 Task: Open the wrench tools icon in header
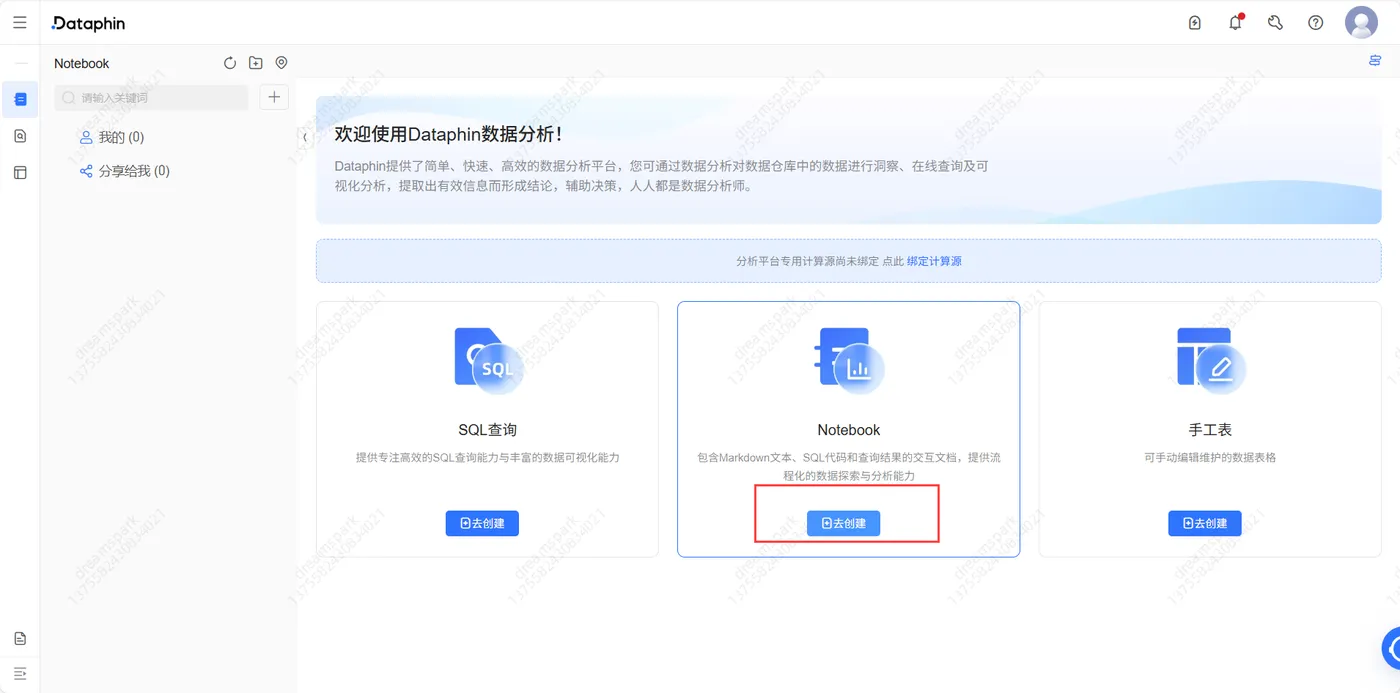1275,23
